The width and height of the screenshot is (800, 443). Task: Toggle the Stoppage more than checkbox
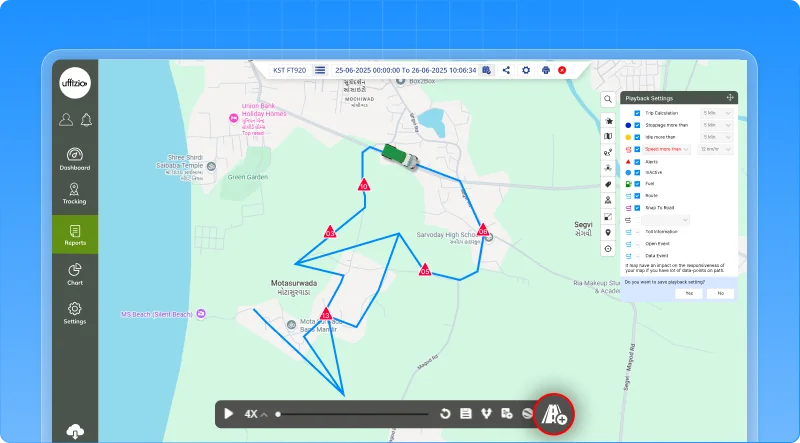tap(637, 125)
